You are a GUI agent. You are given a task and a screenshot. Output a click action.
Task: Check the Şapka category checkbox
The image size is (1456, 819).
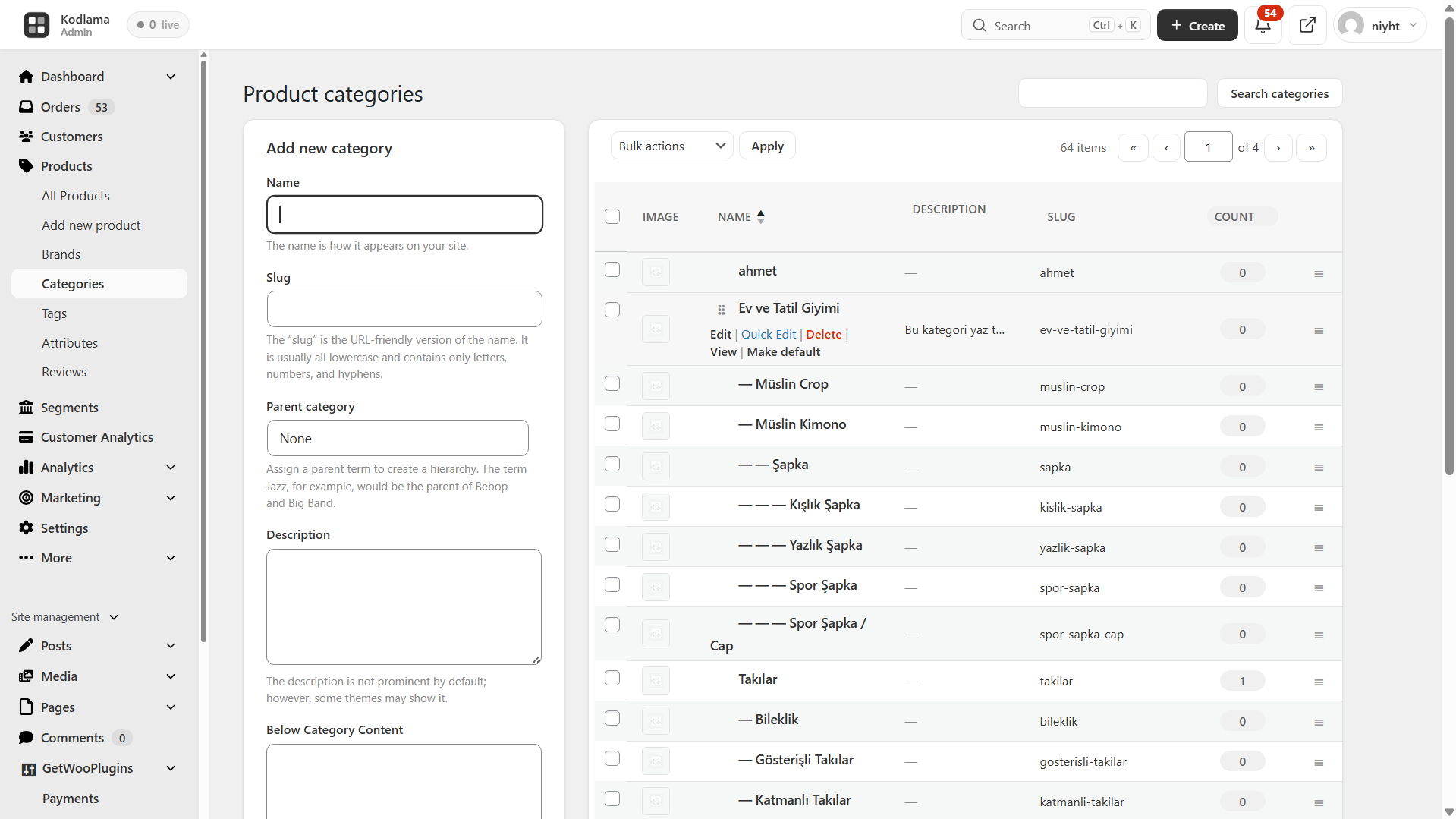612,464
